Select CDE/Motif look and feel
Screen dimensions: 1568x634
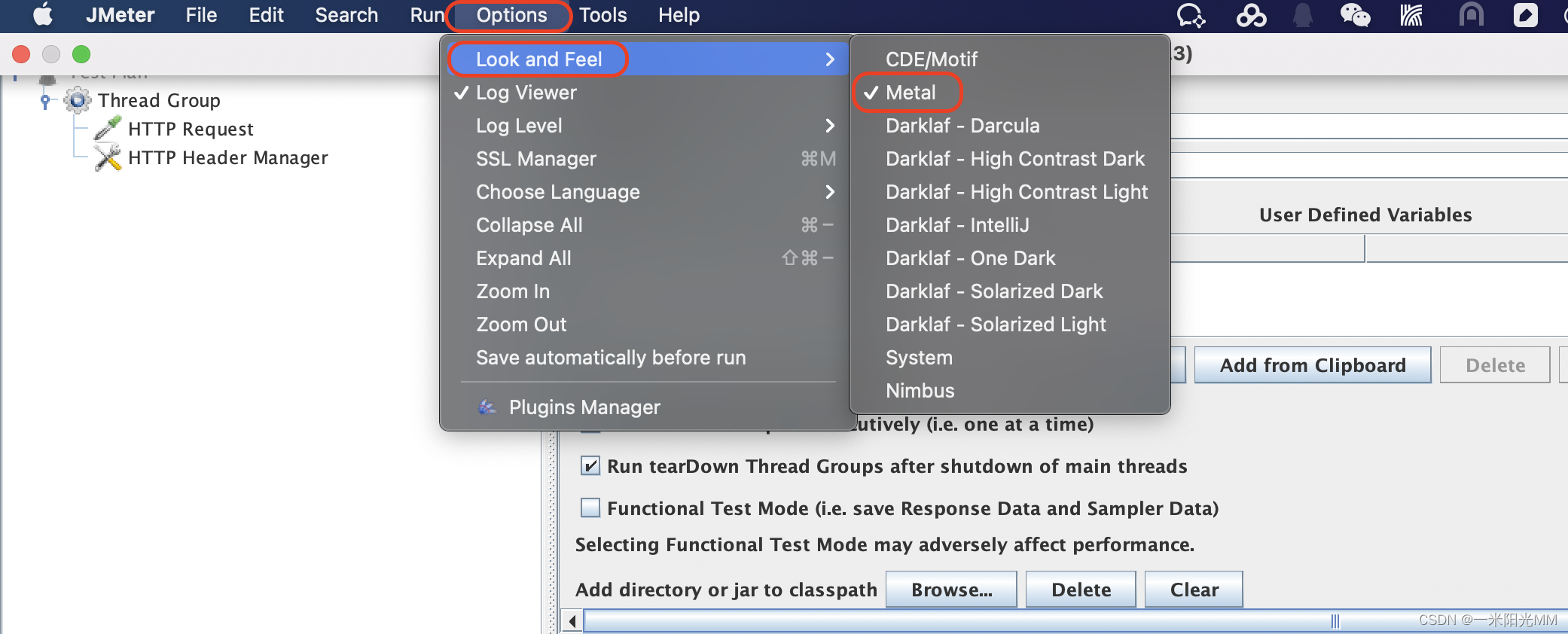pos(1010,59)
